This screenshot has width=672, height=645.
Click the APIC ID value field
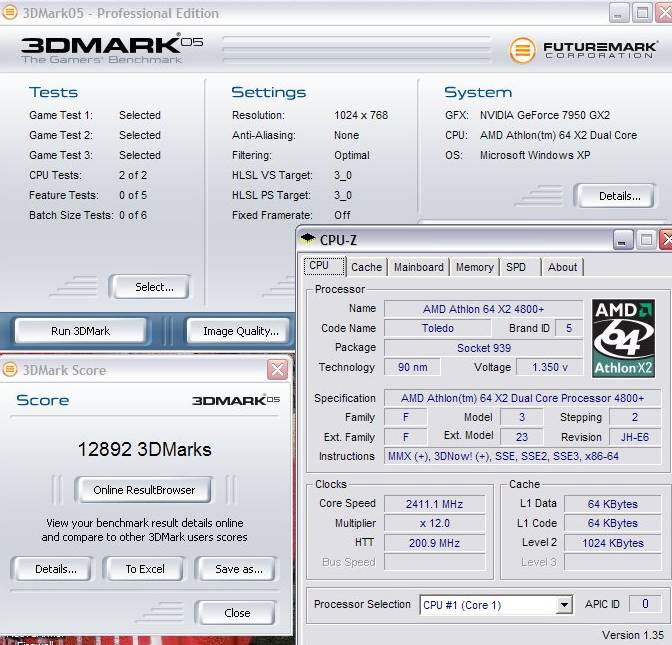point(645,604)
